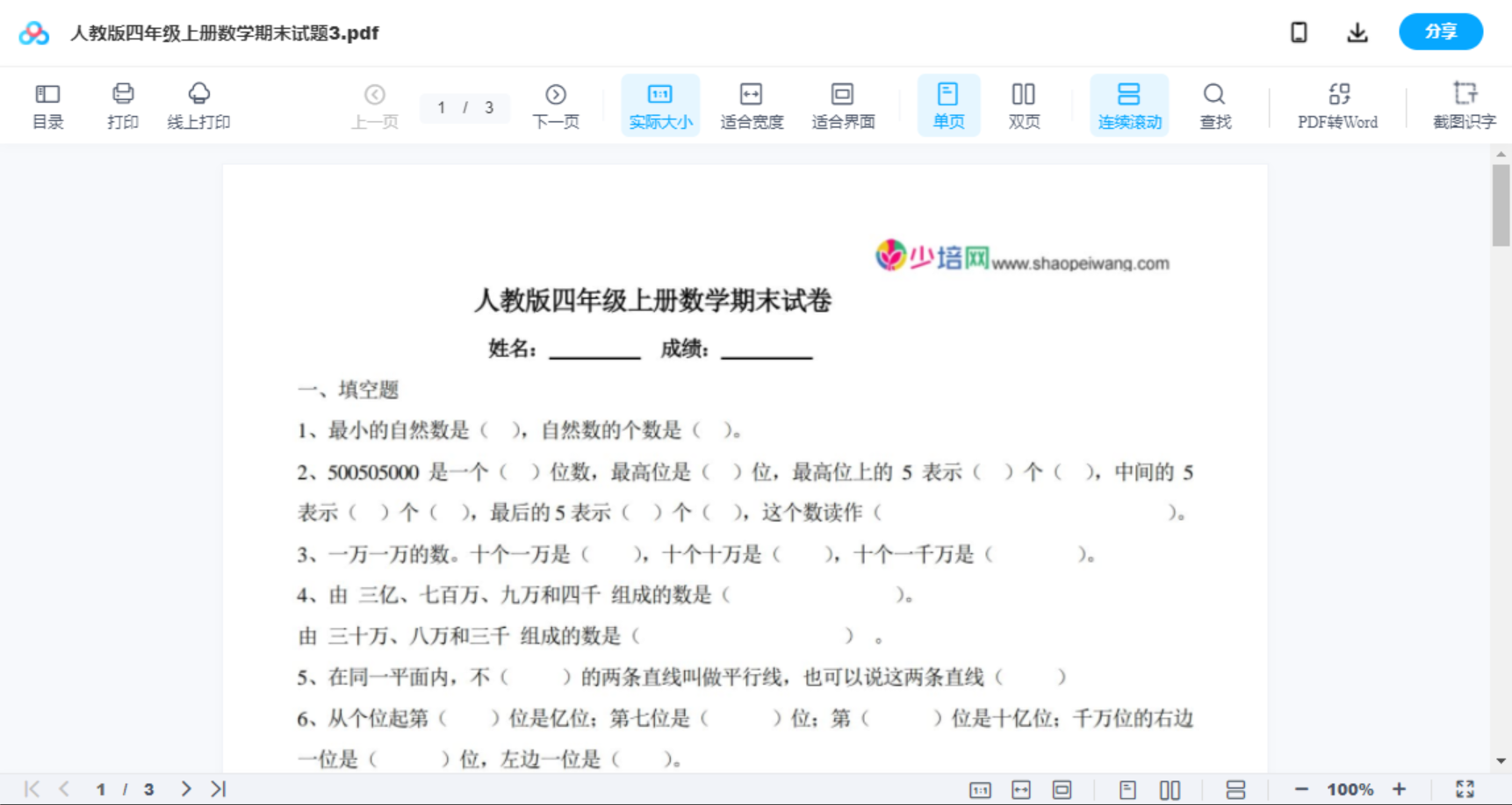Image resolution: width=1512 pixels, height=805 pixels.
Task: Click the download icon in the top bar
Action: point(1357,32)
